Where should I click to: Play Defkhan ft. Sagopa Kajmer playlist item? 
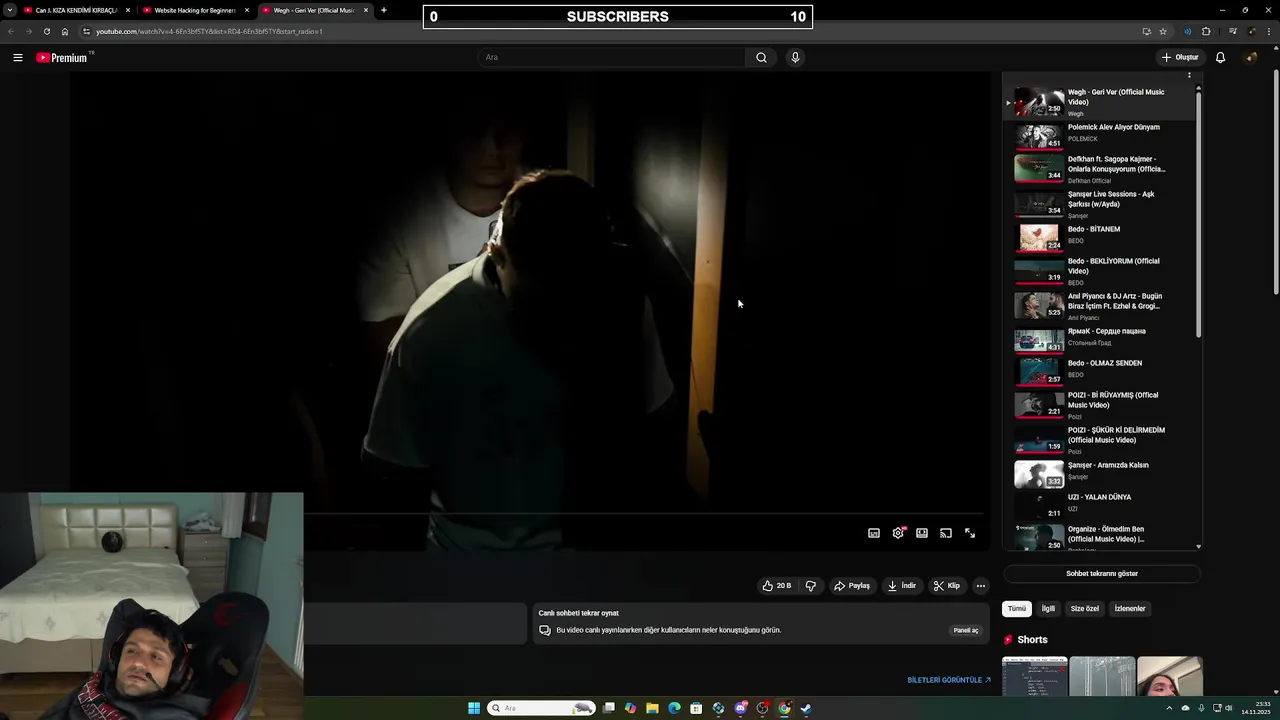click(x=1101, y=168)
